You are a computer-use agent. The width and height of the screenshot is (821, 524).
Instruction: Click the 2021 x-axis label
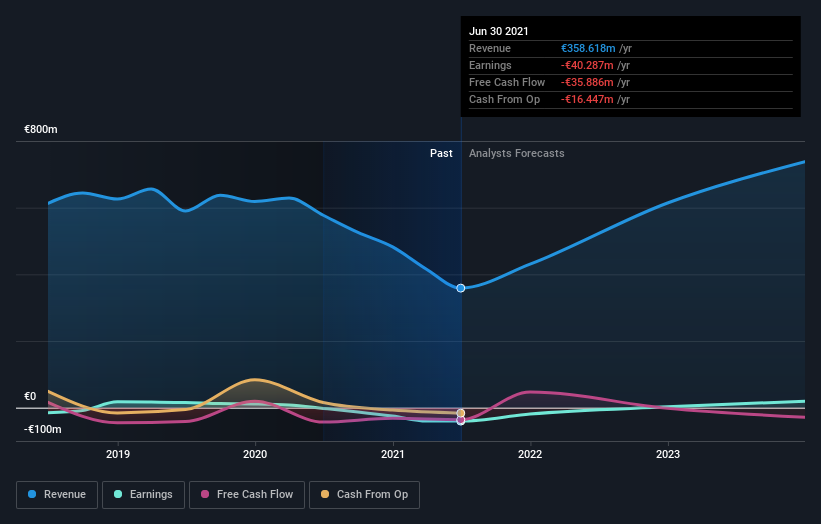[393, 454]
